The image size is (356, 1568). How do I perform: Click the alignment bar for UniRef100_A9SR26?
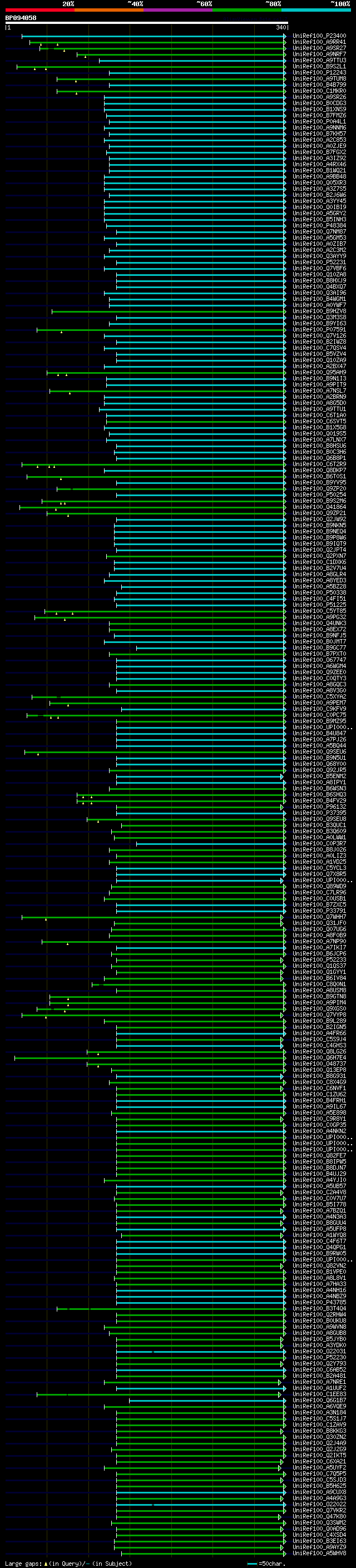195,97
